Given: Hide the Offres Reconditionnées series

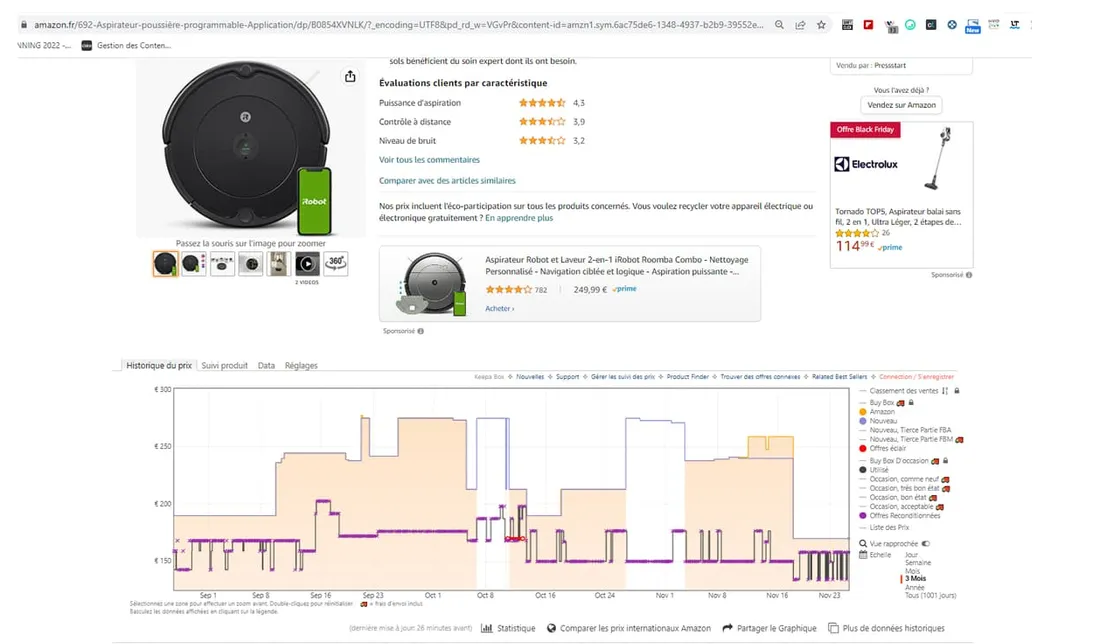Looking at the screenshot, I should (x=863, y=516).
